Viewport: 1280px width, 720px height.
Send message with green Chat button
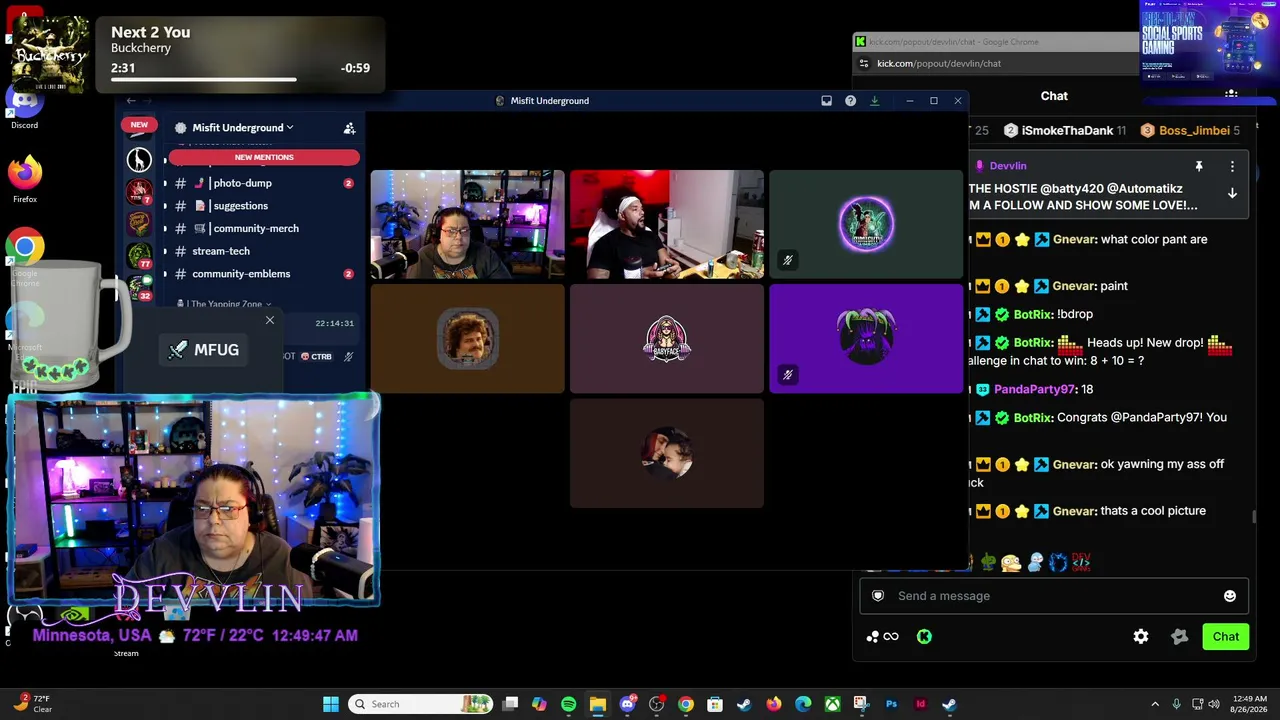pos(1226,637)
